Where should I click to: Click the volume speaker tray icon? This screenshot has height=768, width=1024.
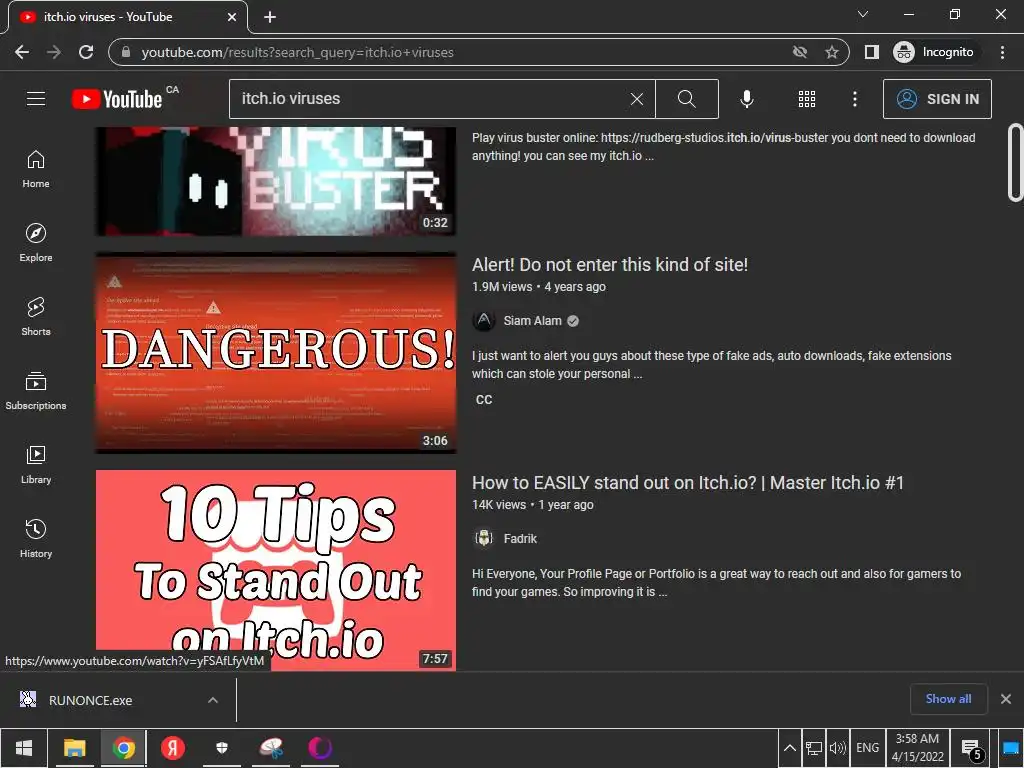click(x=838, y=748)
